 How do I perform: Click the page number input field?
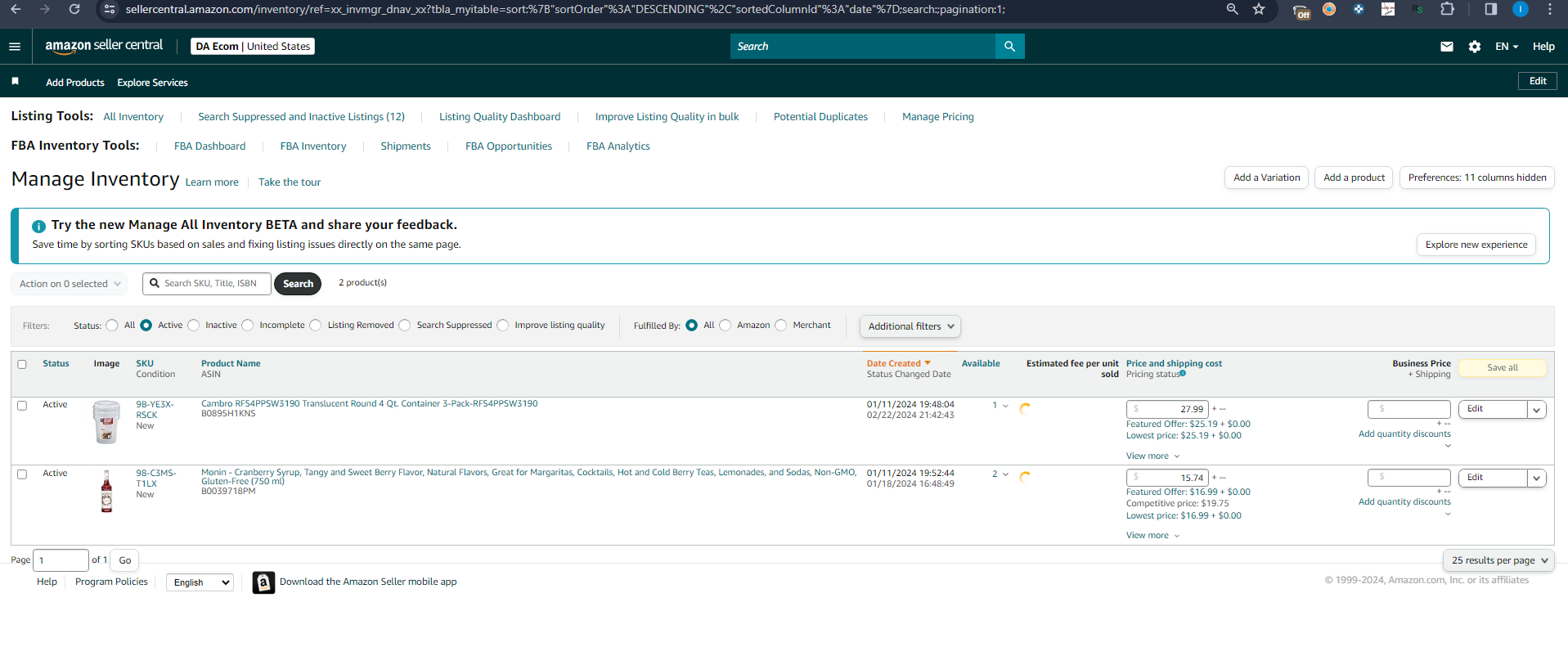coord(61,560)
